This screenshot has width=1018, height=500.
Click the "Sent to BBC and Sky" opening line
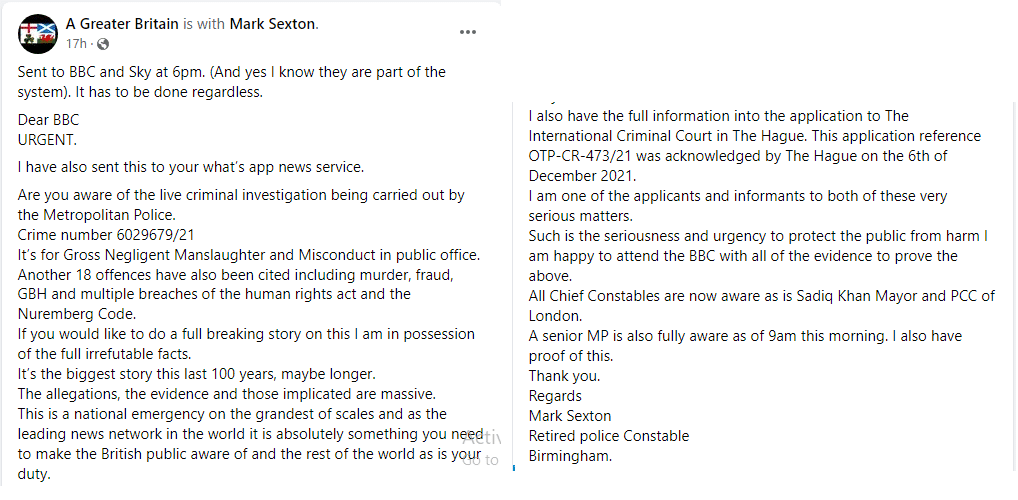pyautogui.click(x=231, y=72)
